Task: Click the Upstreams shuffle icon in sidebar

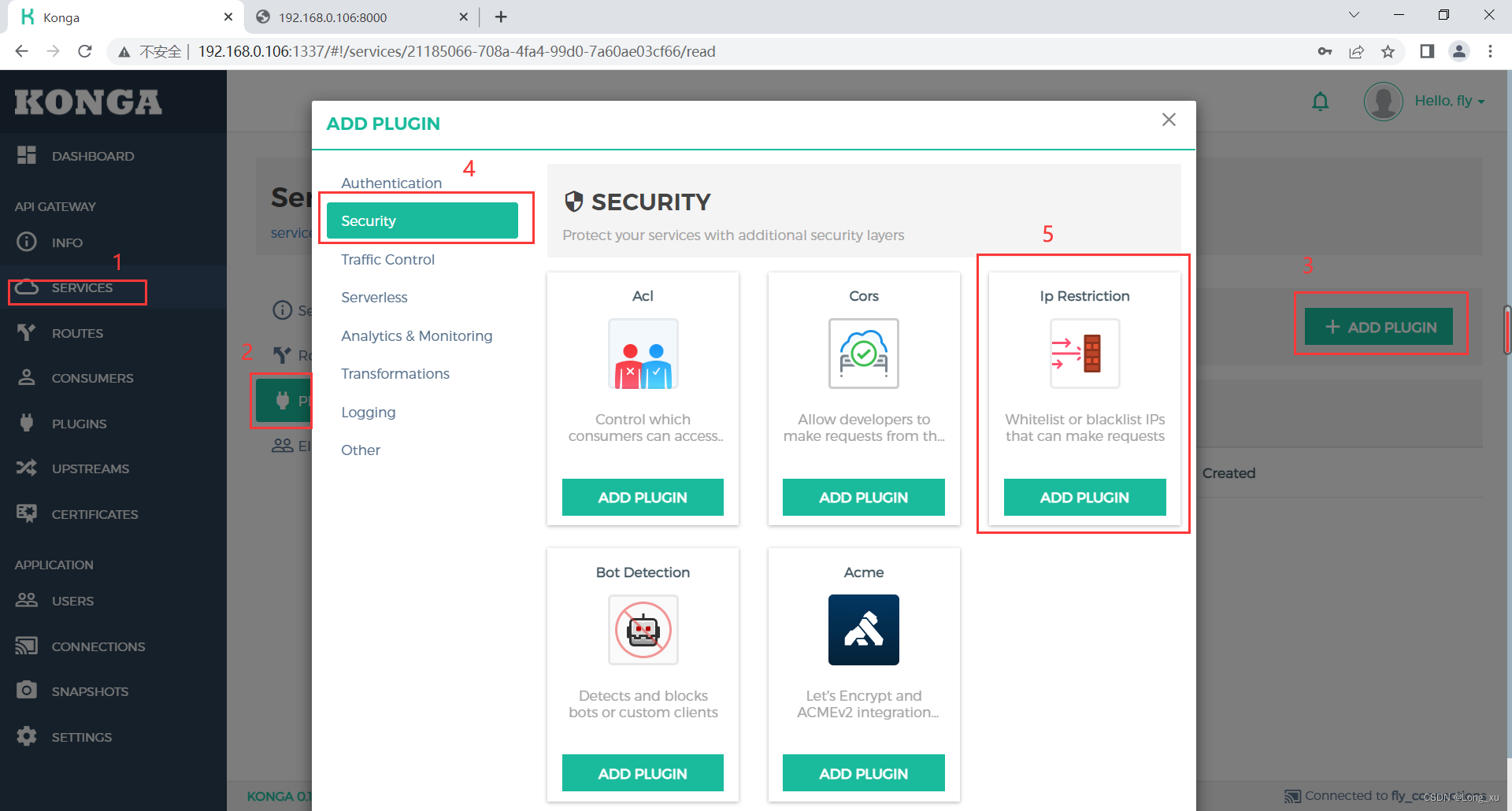Action: coord(27,468)
